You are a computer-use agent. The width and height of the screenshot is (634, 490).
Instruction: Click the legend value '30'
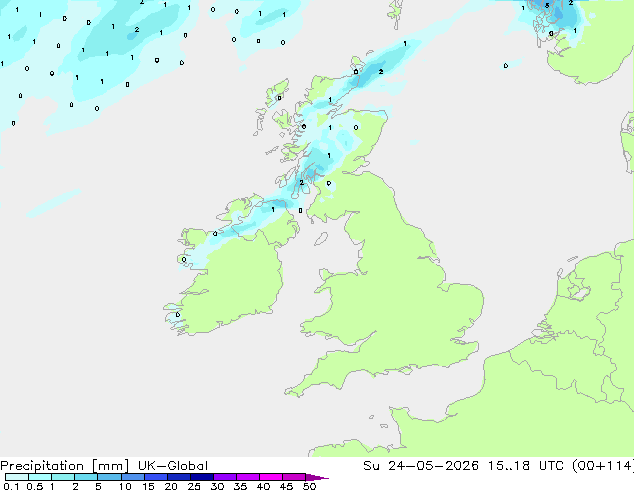(218, 486)
